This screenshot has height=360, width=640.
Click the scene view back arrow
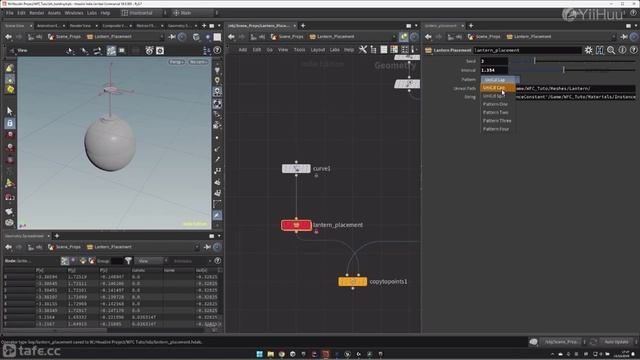(x=8, y=37)
